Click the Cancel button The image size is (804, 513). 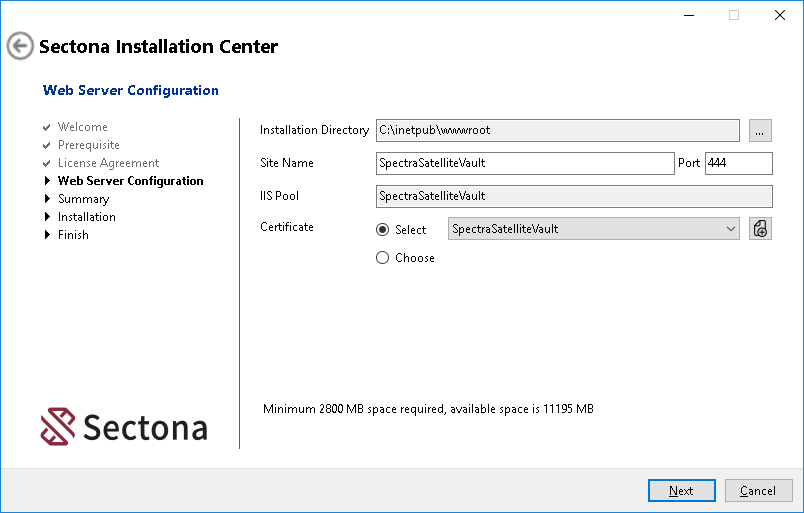tap(757, 490)
